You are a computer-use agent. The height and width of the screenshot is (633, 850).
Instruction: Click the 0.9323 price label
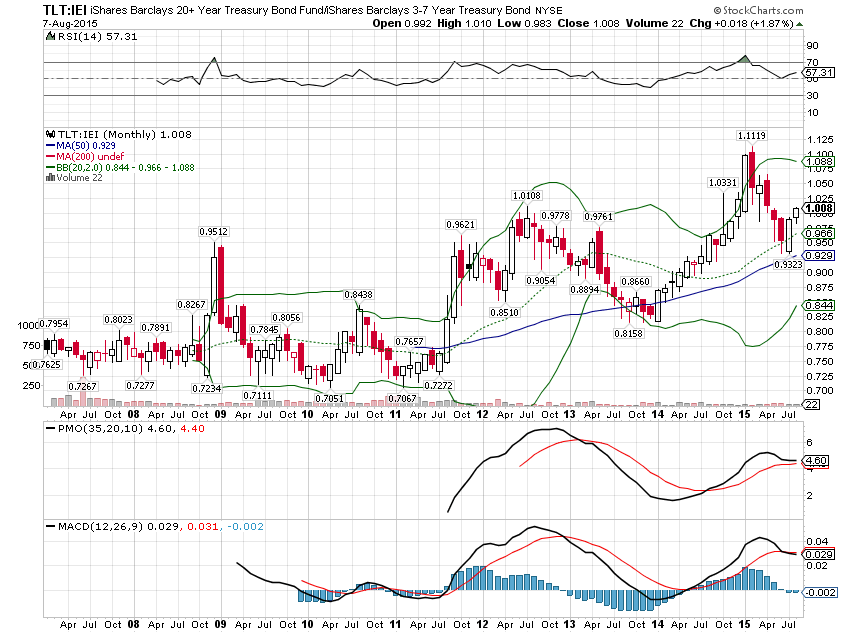click(x=788, y=264)
